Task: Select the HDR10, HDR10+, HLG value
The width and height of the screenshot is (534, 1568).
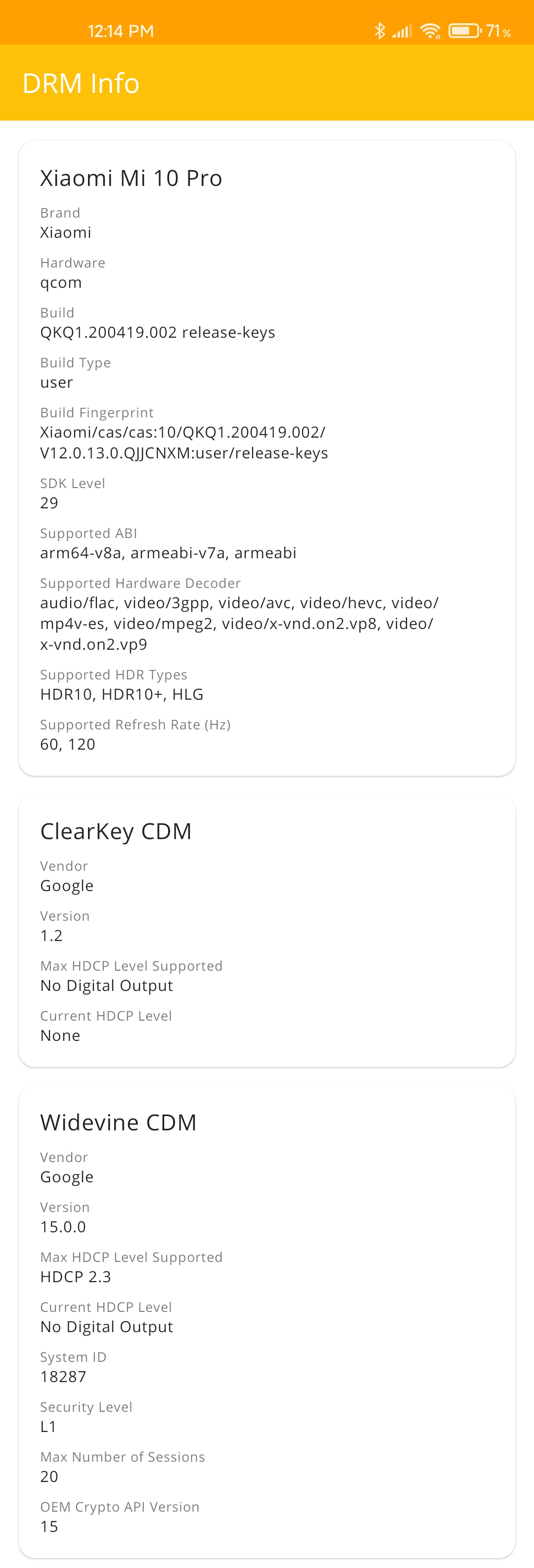Action: 122,694
